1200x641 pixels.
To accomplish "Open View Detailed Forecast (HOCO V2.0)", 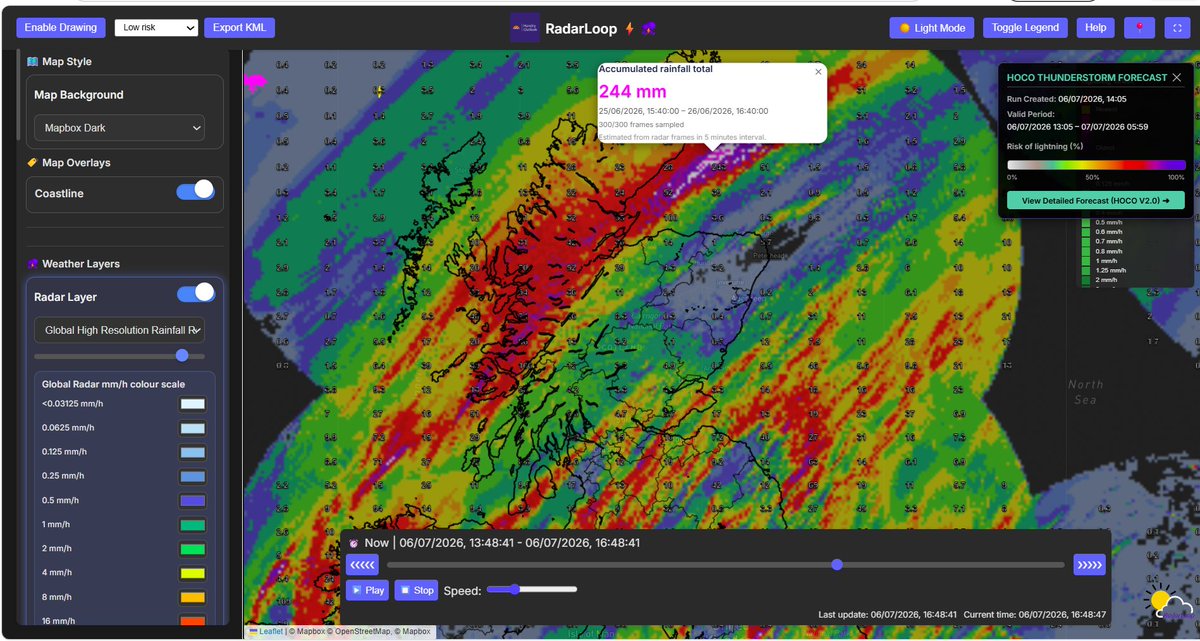I will [1096, 200].
